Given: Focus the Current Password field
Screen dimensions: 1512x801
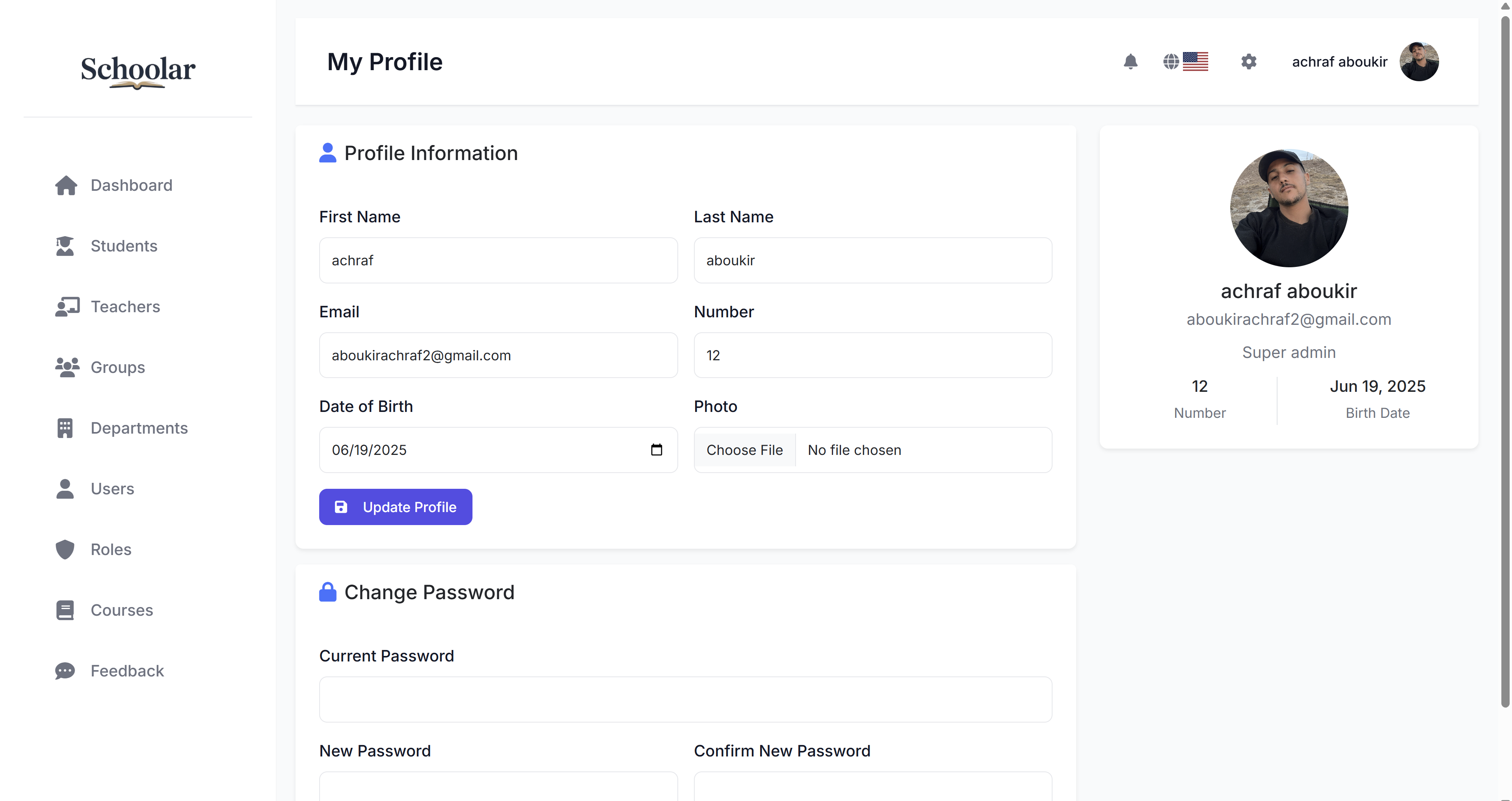Looking at the screenshot, I should click(686, 699).
